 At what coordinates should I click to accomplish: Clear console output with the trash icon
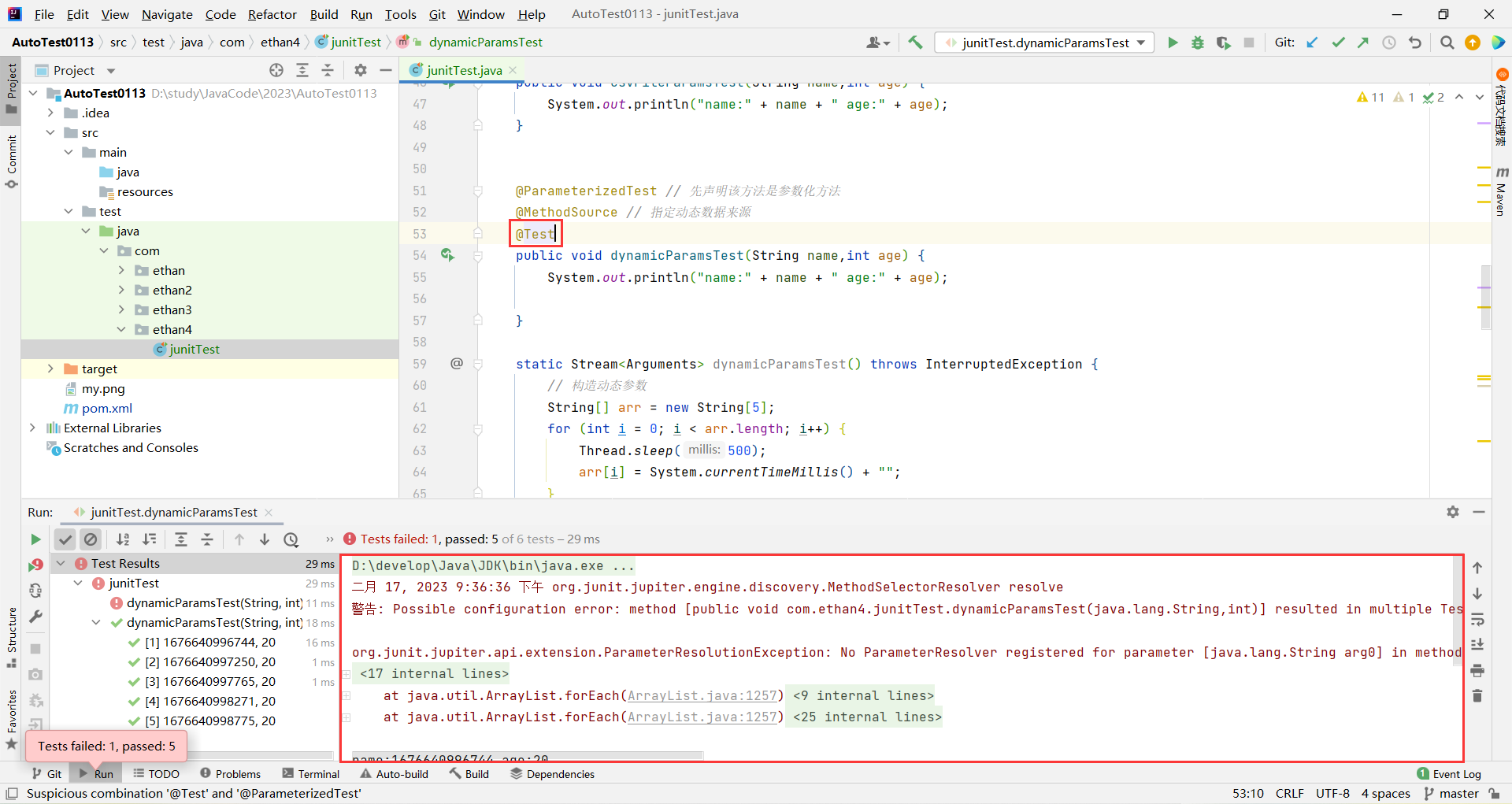click(1477, 696)
